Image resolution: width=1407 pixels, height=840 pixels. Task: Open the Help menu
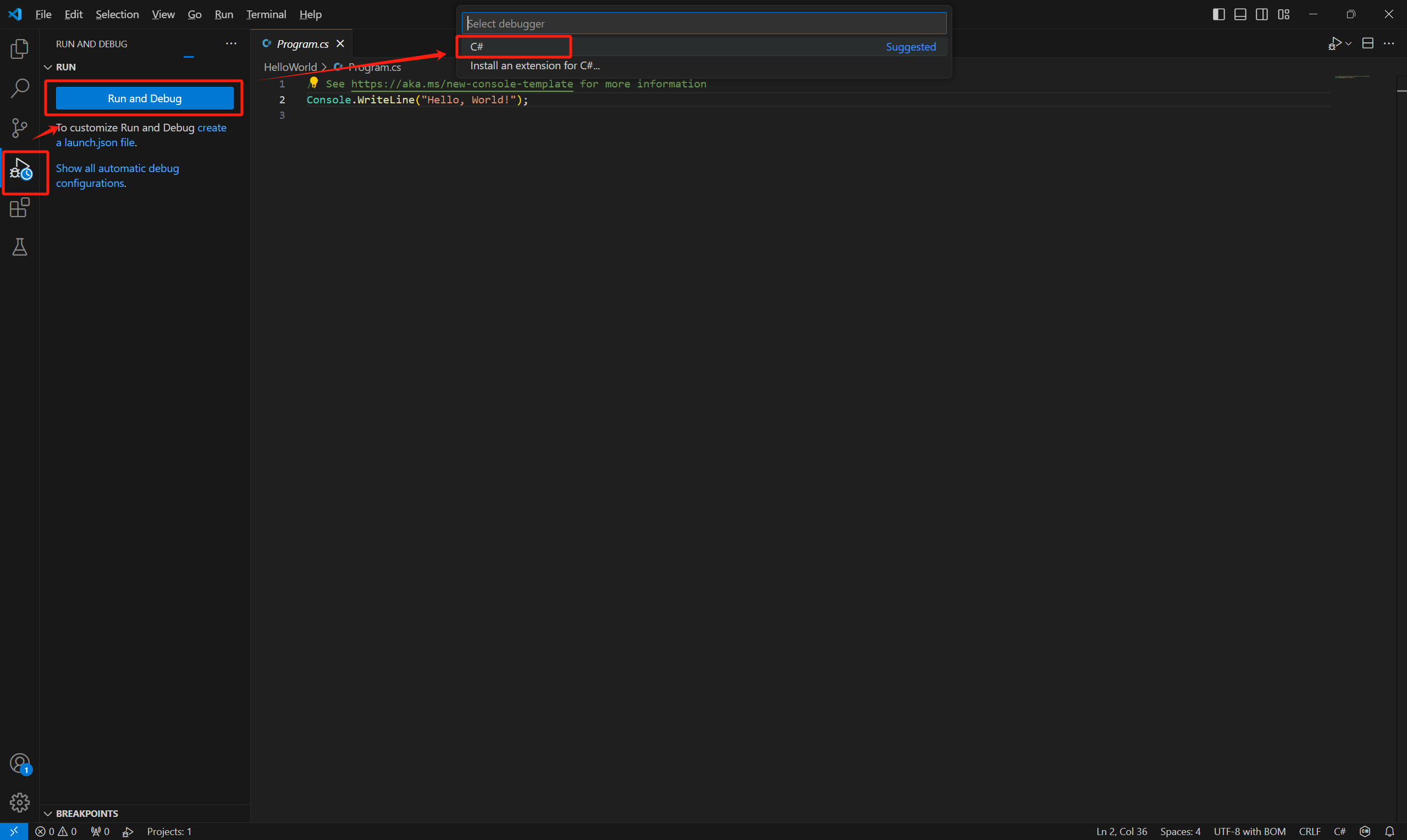[310, 14]
